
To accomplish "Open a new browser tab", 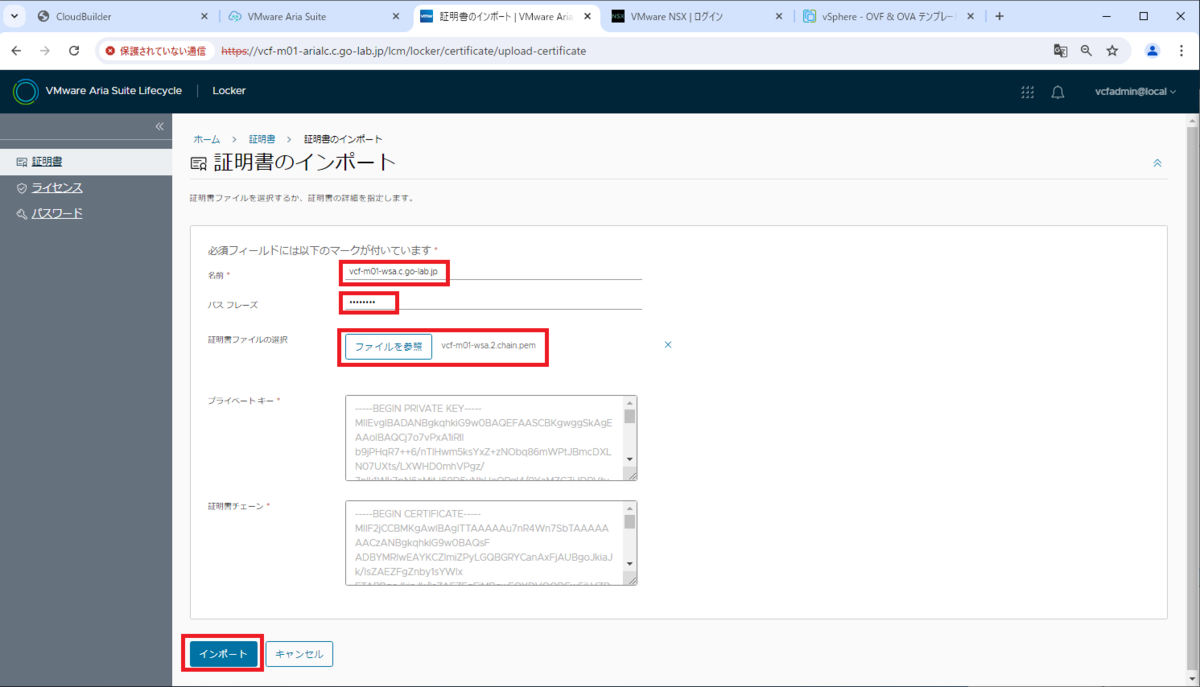I will tap(999, 16).
